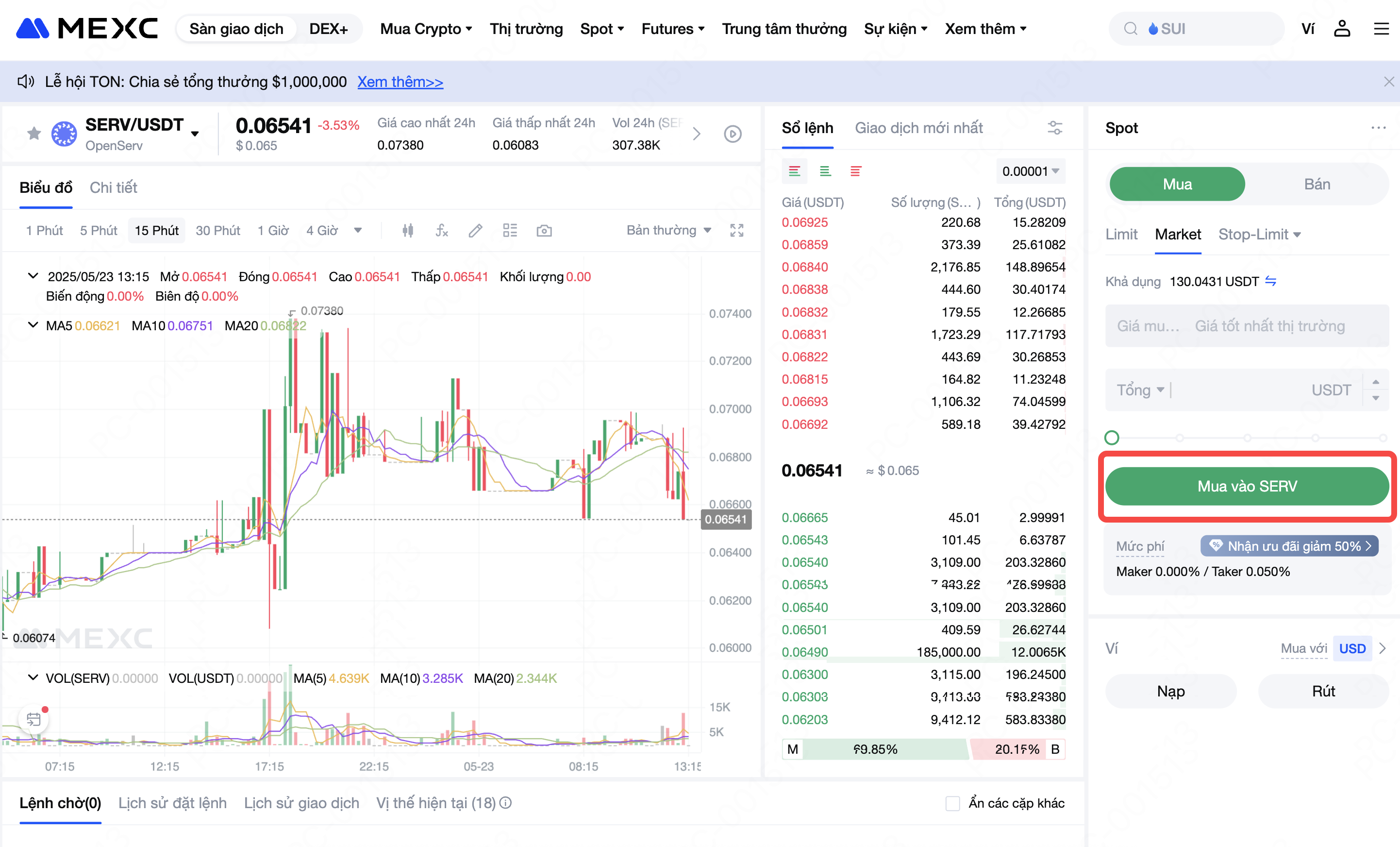The height and width of the screenshot is (847, 1400).
Task: Click the Mua vào SERV button
Action: (1247, 486)
